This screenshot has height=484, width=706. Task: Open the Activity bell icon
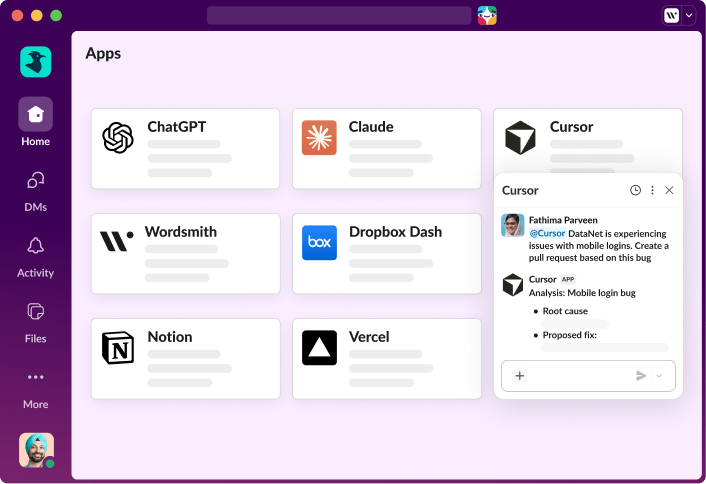[x=36, y=246]
